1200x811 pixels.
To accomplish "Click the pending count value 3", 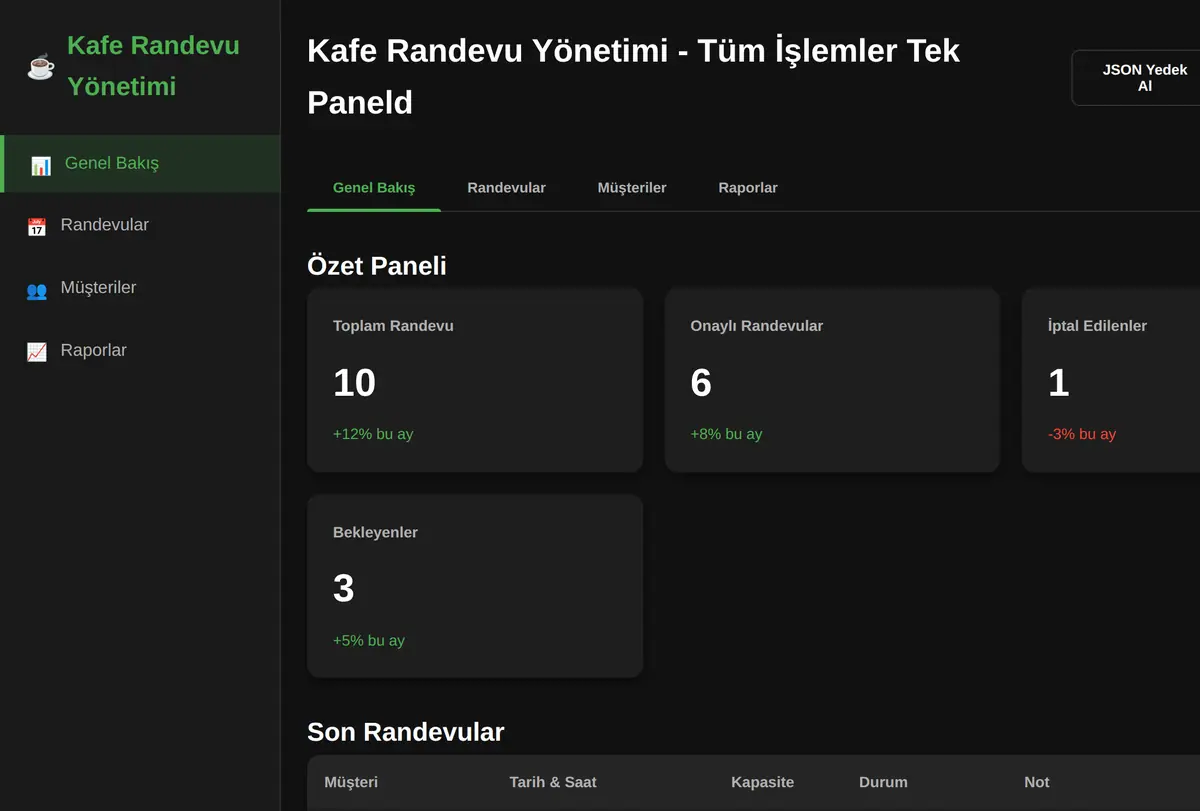I will point(344,589).
